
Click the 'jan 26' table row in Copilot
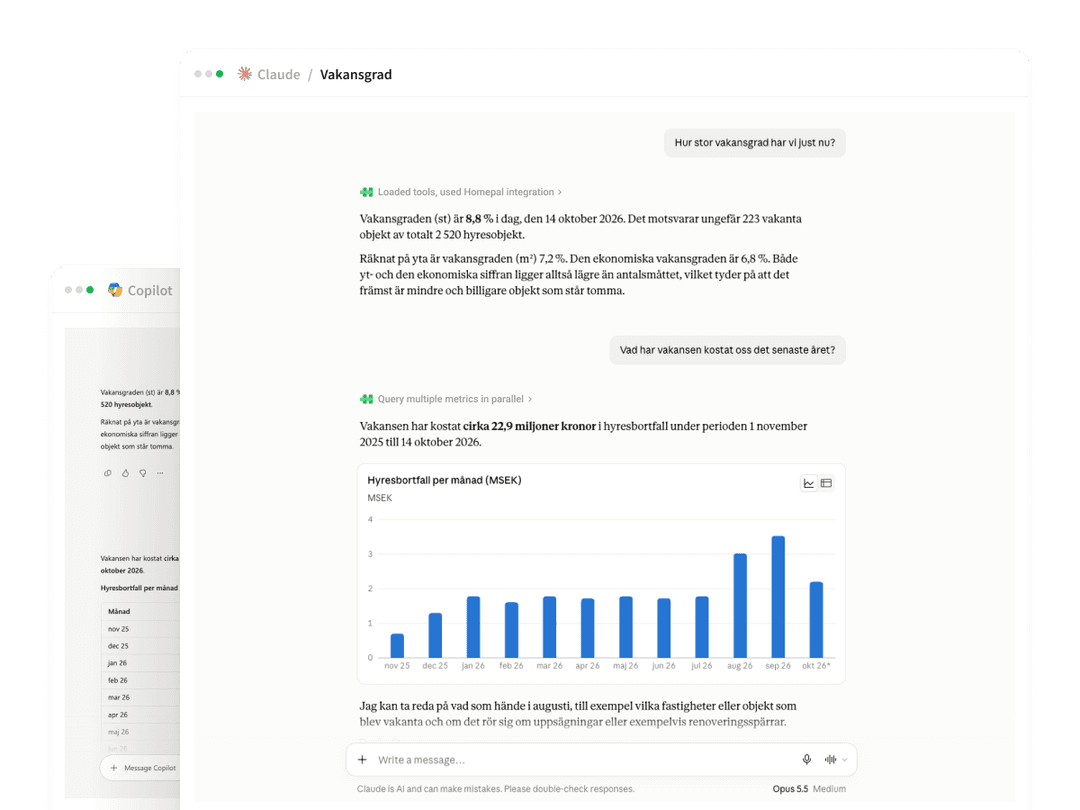pos(141,663)
